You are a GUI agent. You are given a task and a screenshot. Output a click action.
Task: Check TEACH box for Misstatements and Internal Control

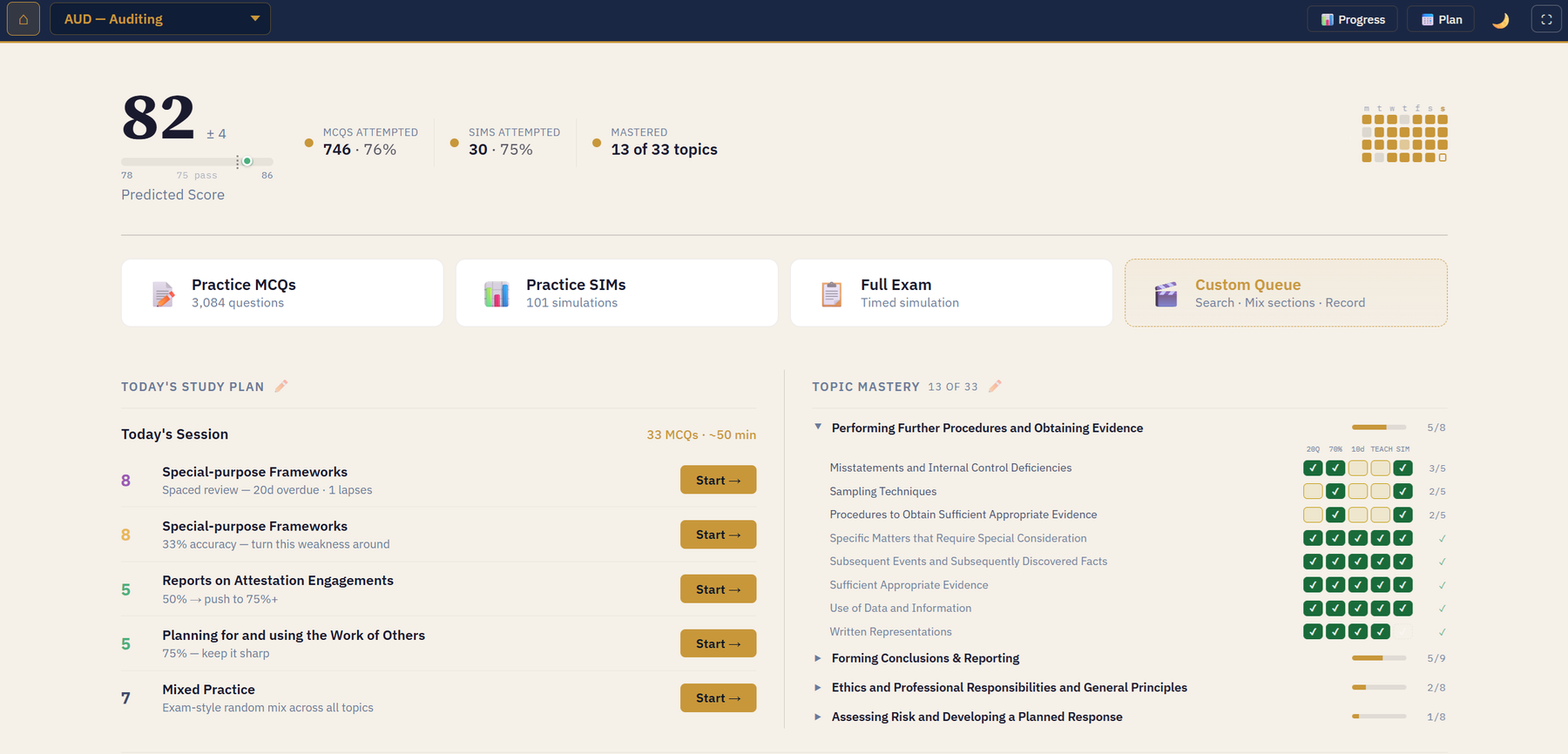pos(1380,468)
